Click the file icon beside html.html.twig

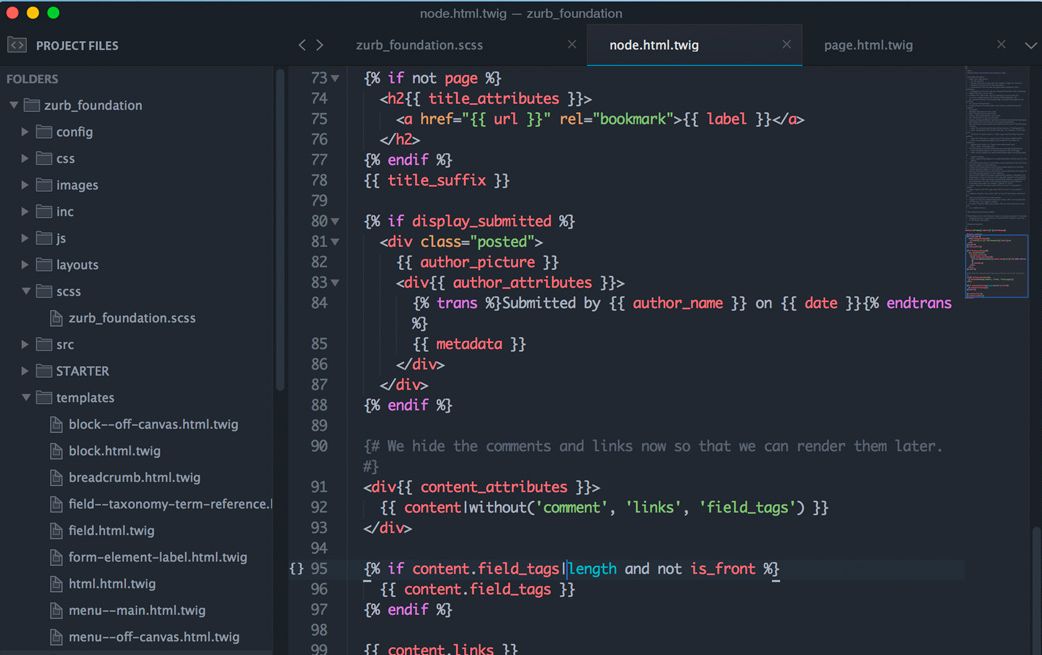tap(56, 583)
